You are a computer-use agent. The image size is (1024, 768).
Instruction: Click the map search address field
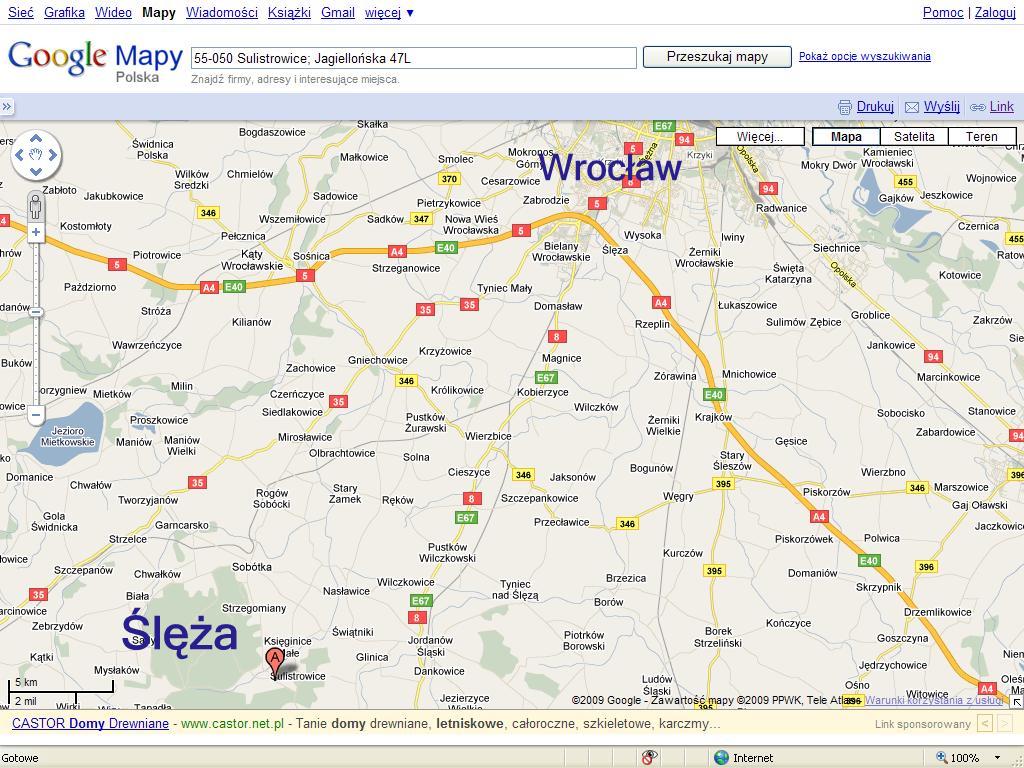tap(413, 58)
